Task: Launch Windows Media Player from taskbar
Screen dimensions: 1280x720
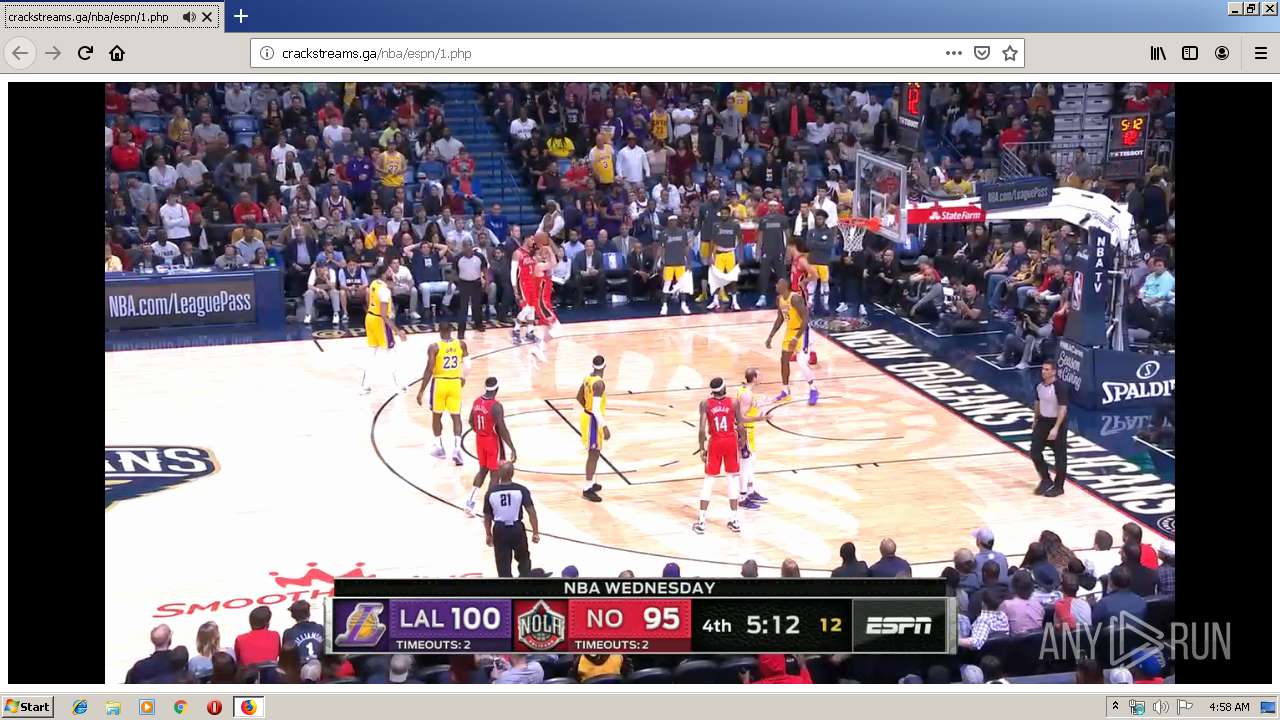Action: tap(147, 707)
